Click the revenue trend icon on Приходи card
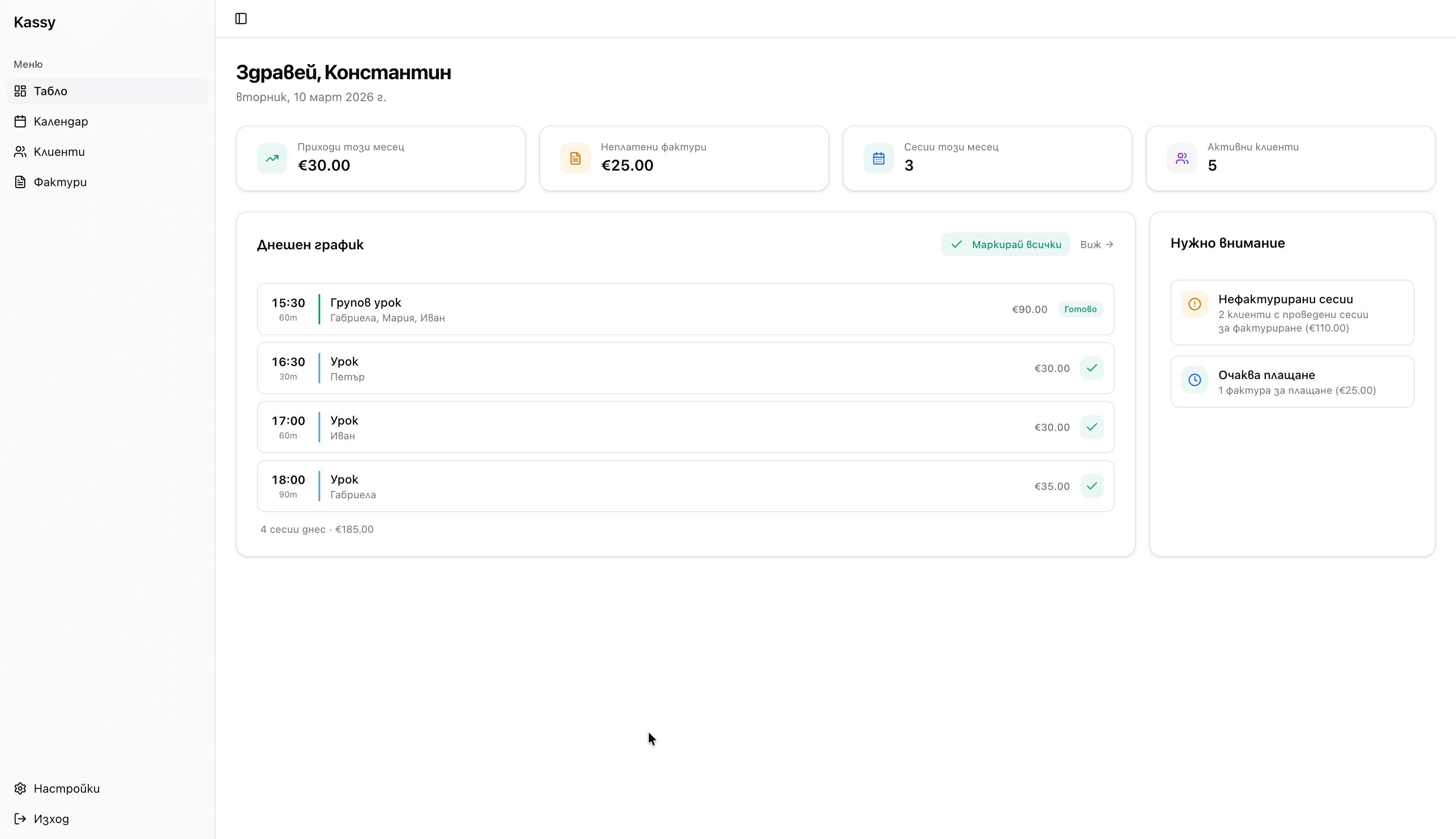The height and width of the screenshot is (839, 1456). 271,158
